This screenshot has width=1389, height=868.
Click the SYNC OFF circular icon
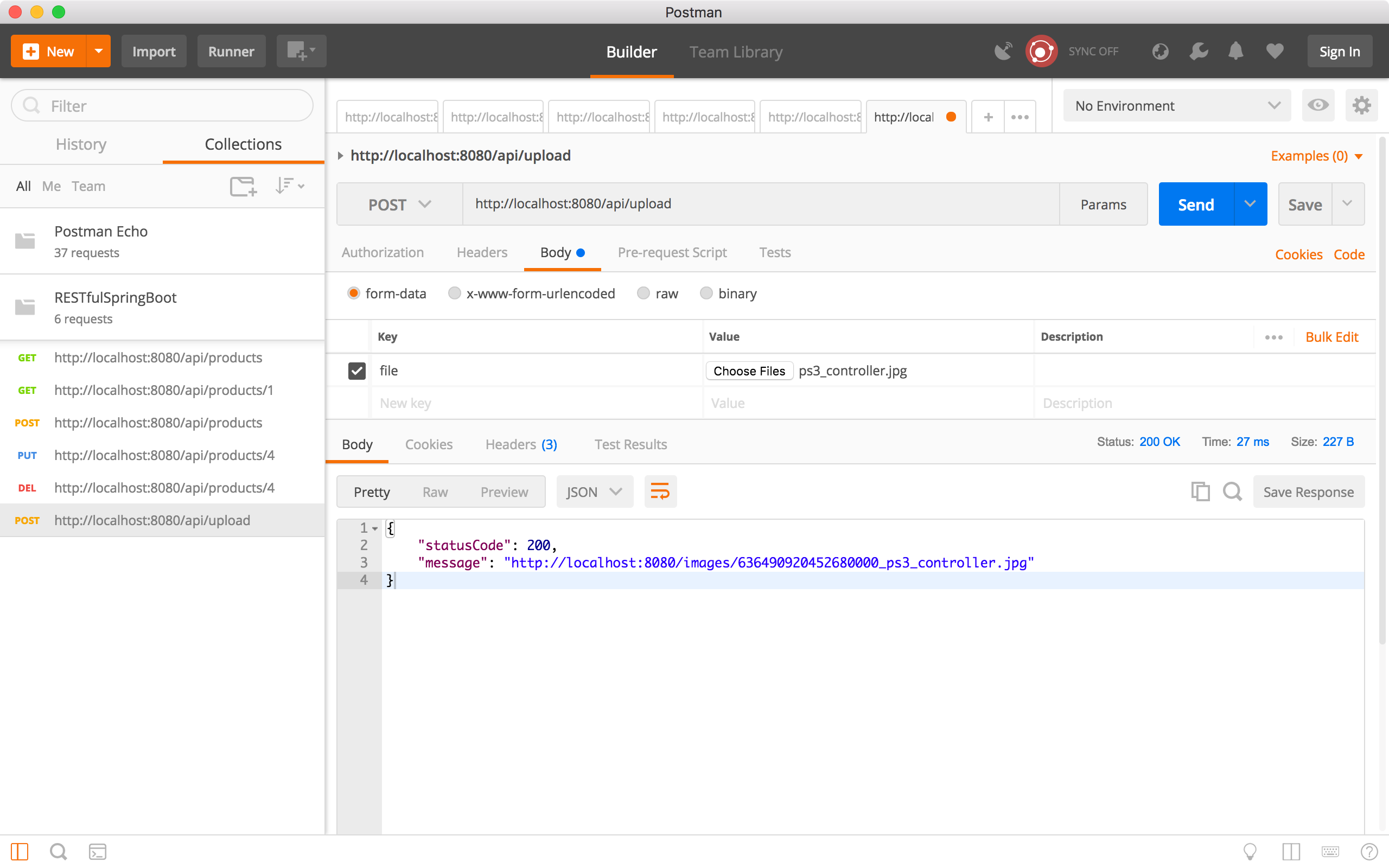click(1041, 52)
